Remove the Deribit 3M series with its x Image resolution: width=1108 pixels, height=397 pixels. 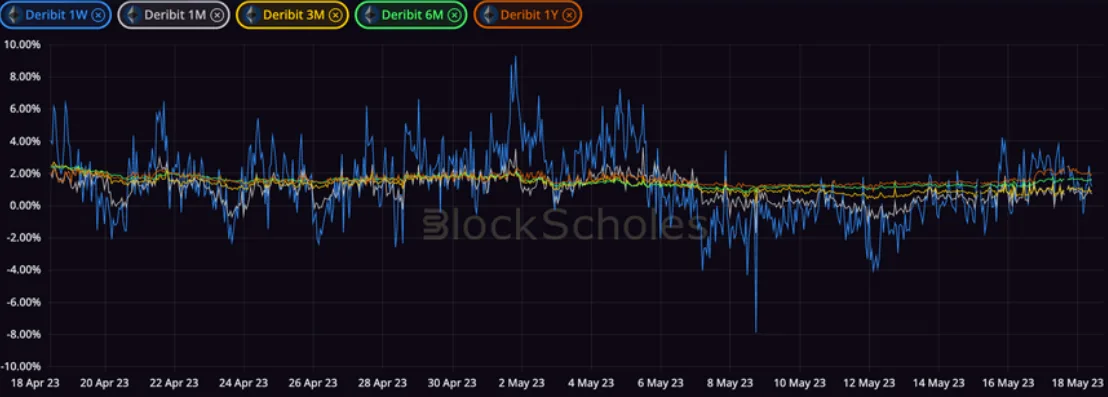coord(336,14)
